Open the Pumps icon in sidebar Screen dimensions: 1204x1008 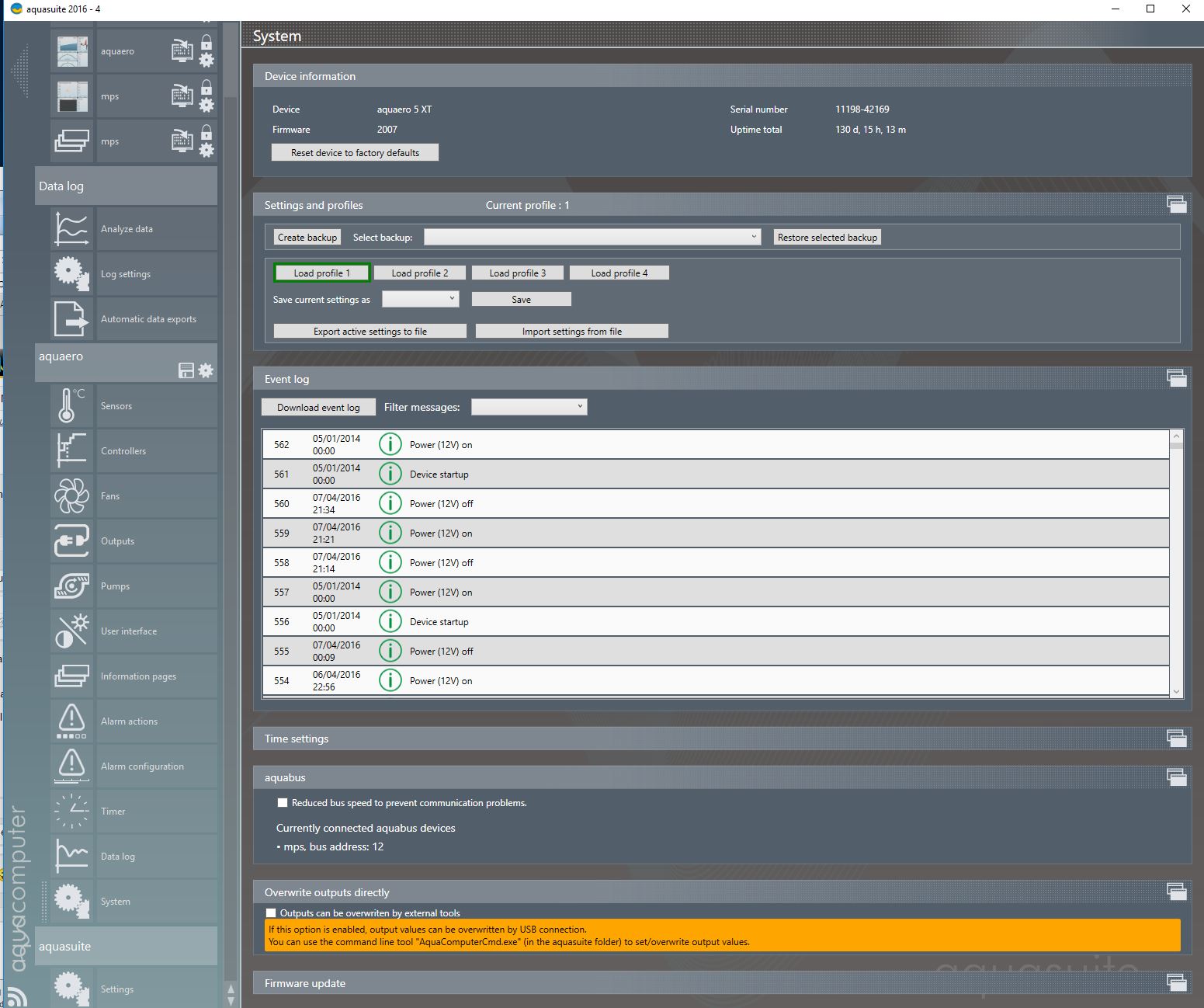(71, 586)
